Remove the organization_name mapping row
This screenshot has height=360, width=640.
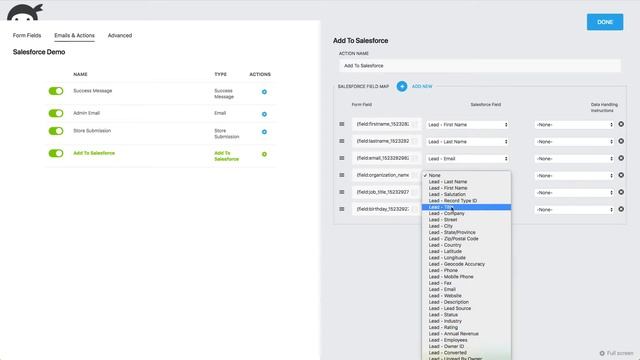tap(621, 175)
